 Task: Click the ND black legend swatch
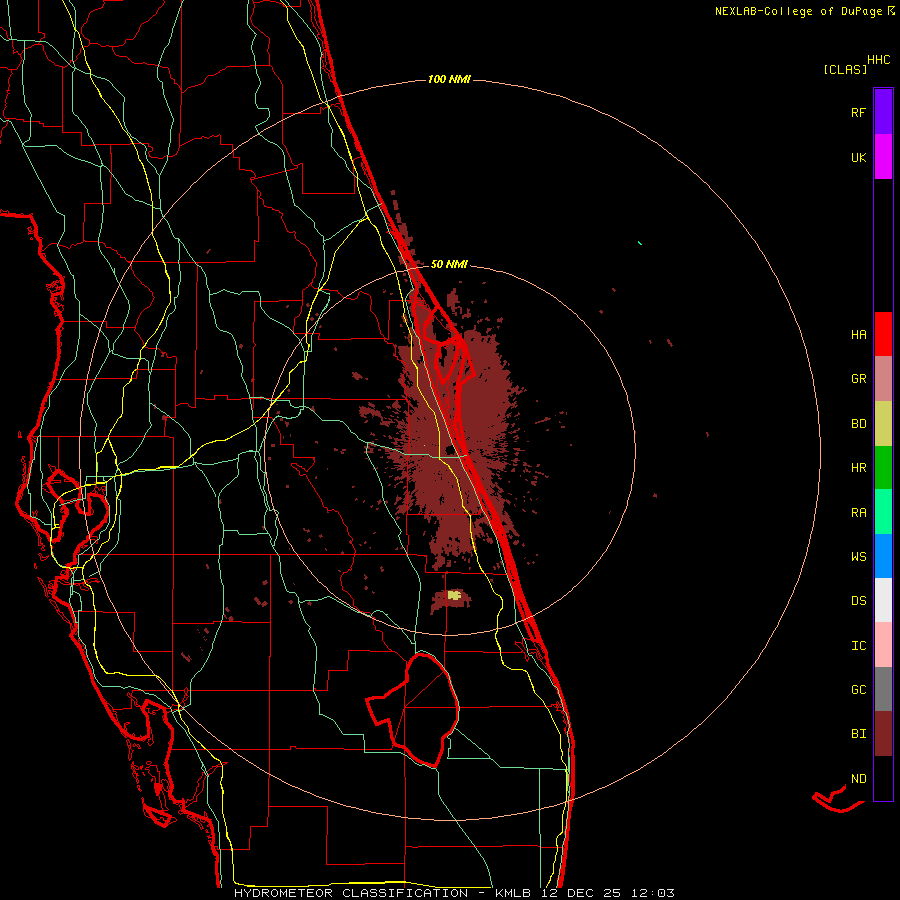tap(883, 778)
